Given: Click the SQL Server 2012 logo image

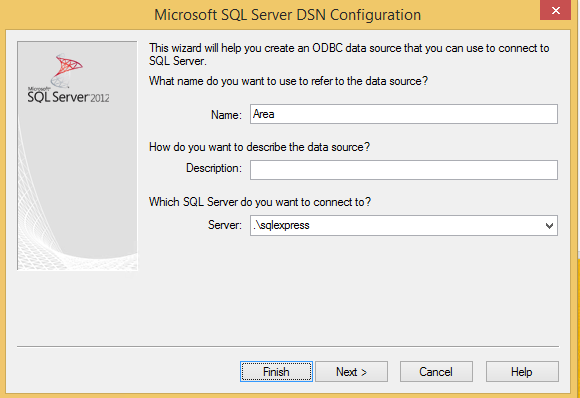Looking at the screenshot, I should click(x=69, y=78).
